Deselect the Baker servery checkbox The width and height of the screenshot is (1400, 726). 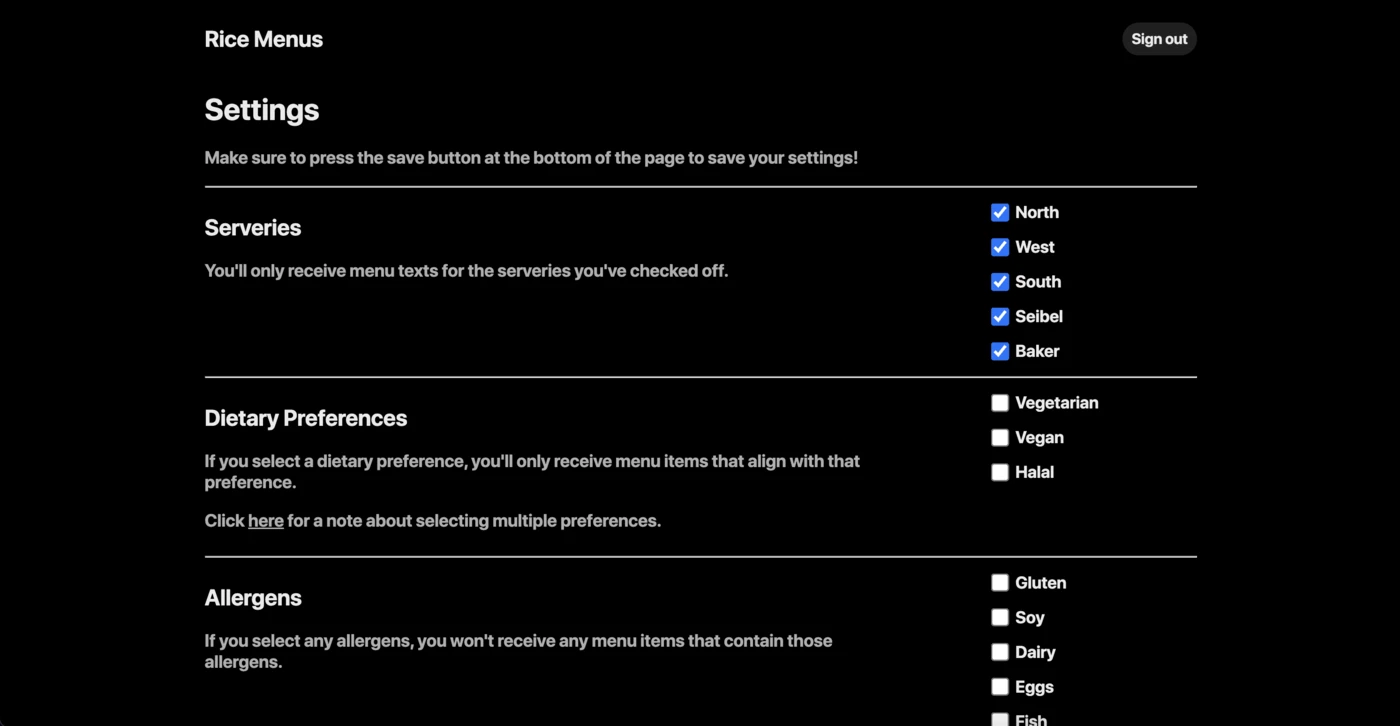pyautogui.click(x=1000, y=351)
